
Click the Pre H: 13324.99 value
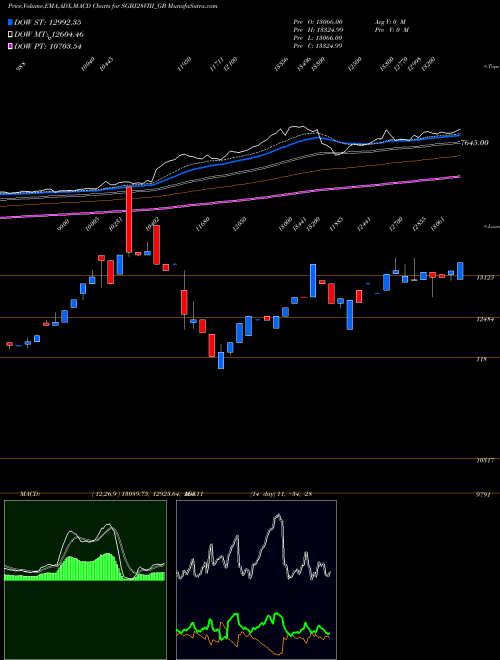tap(318, 30)
